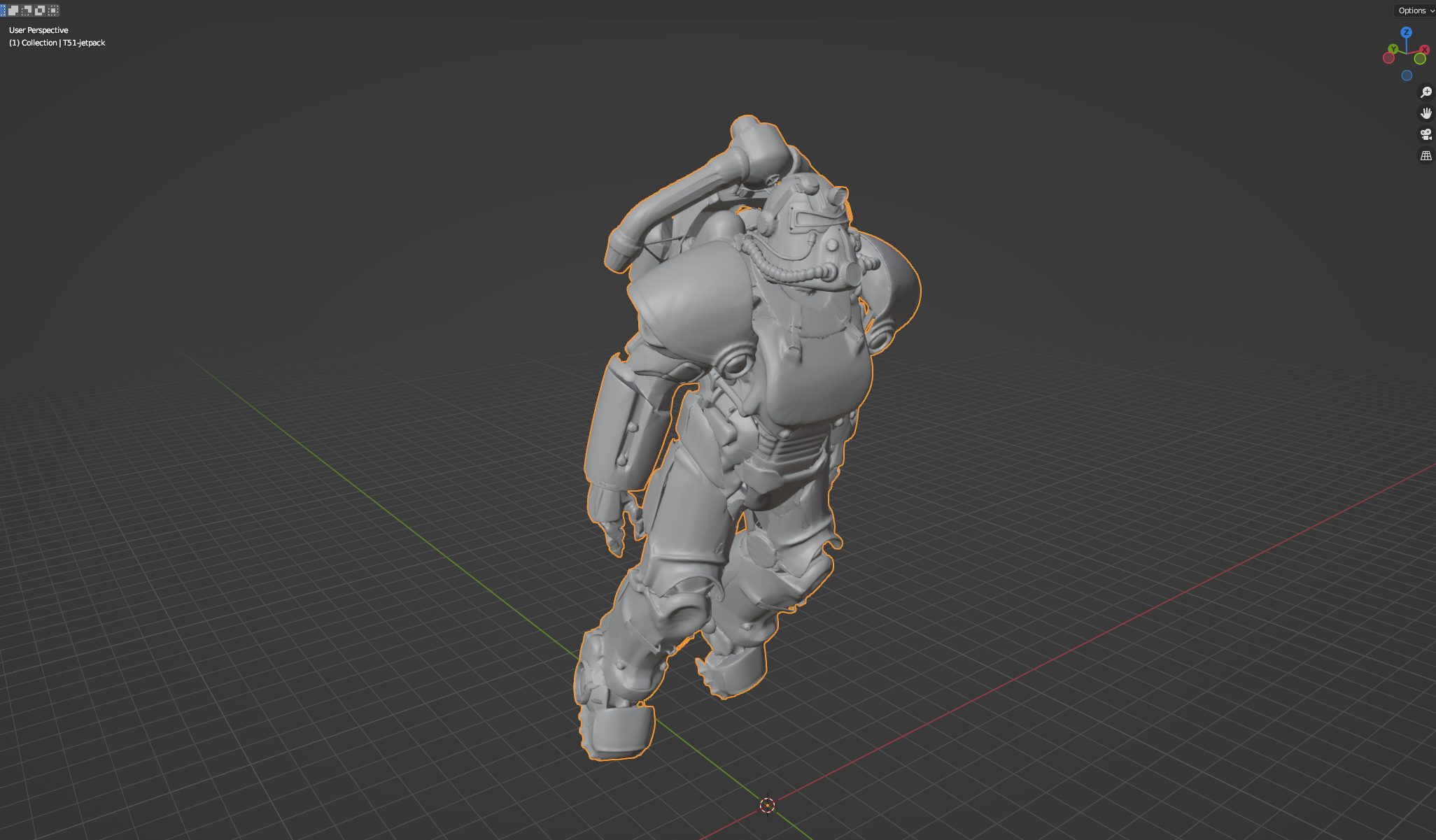This screenshot has width=1436, height=840.
Task: Click the Collection | T51-jetpack text
Action: point(63,43)
